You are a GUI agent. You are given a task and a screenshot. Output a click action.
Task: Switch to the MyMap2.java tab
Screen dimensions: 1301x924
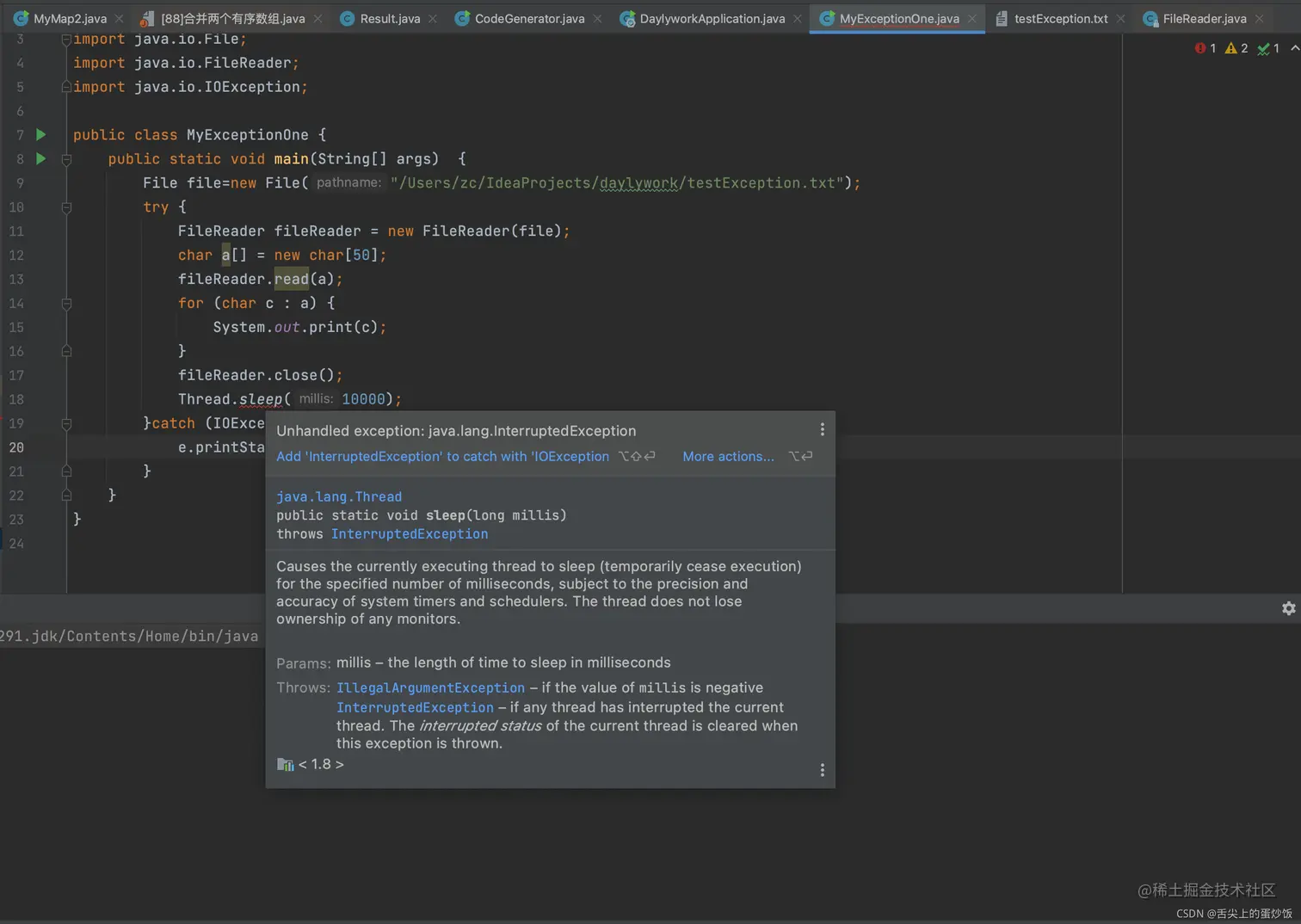(x=70, y=18)
